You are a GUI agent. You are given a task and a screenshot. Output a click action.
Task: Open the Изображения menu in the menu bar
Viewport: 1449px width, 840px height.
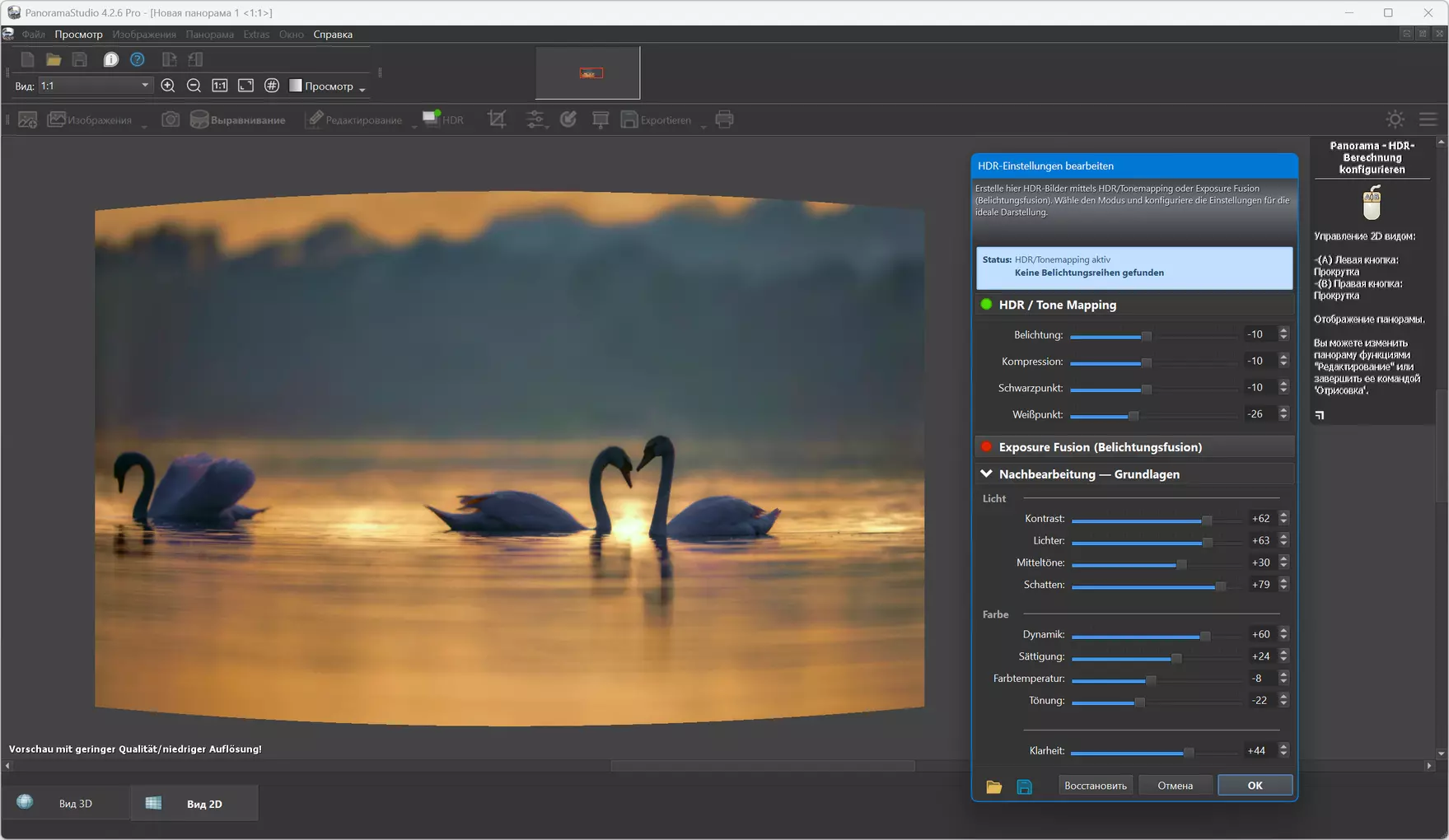tap(144, 35)
